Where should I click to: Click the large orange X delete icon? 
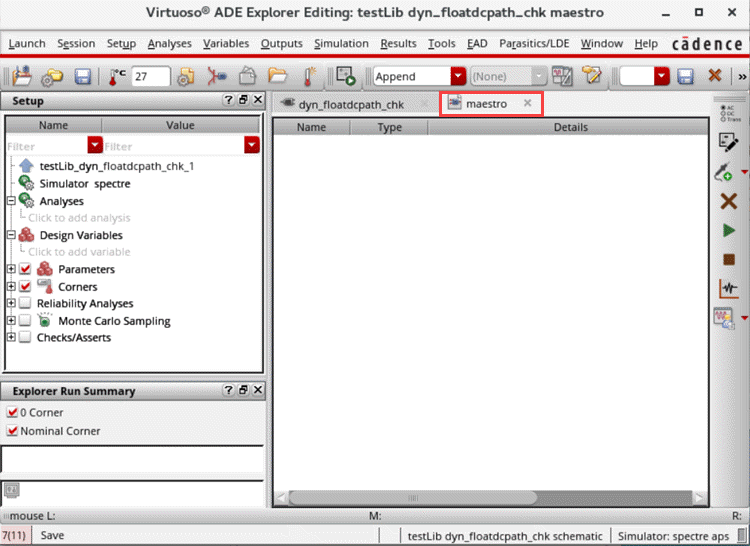tap(728, 201)
